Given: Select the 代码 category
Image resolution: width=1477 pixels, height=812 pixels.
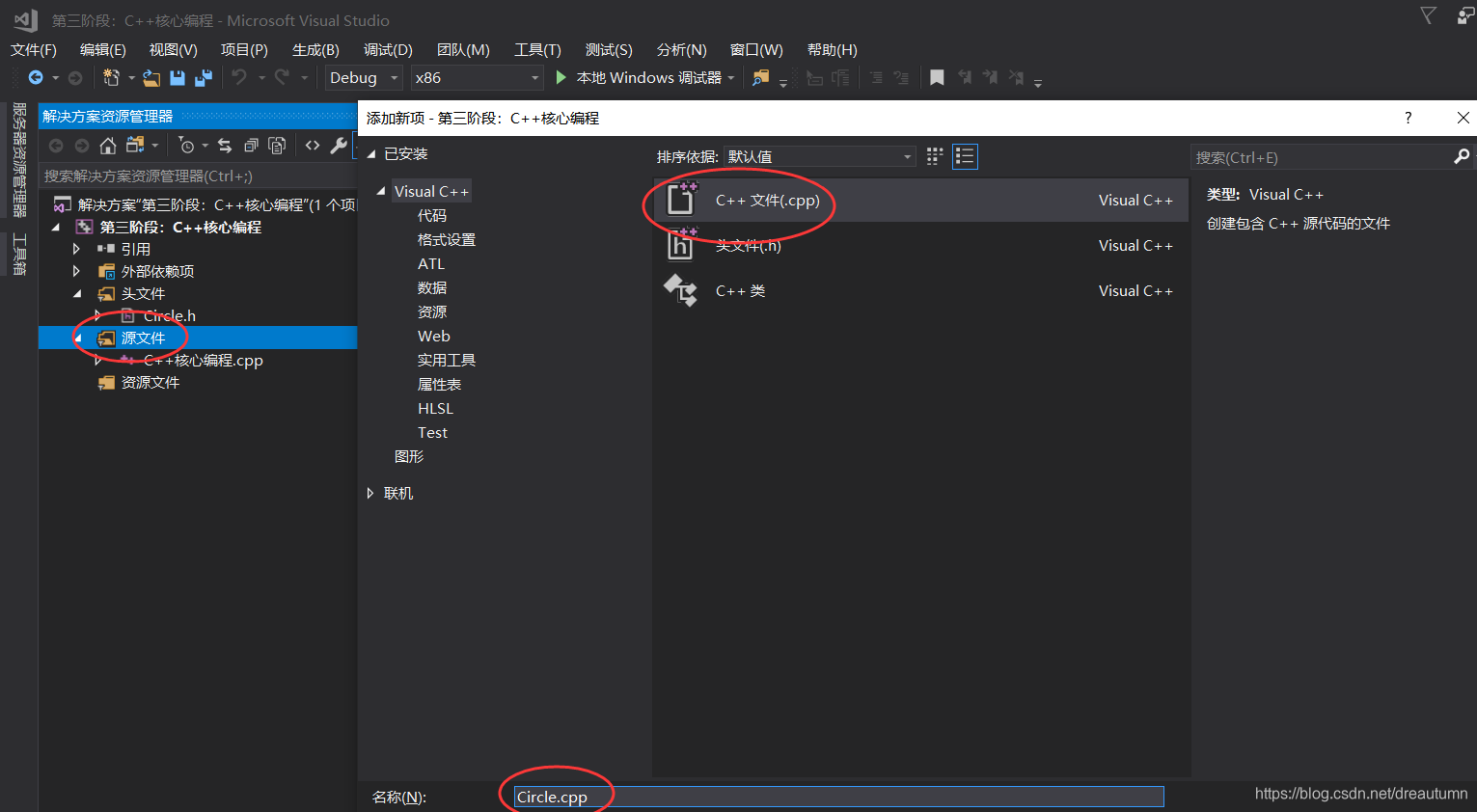Looking at the screenshot, I should click(x=432, y=216).
